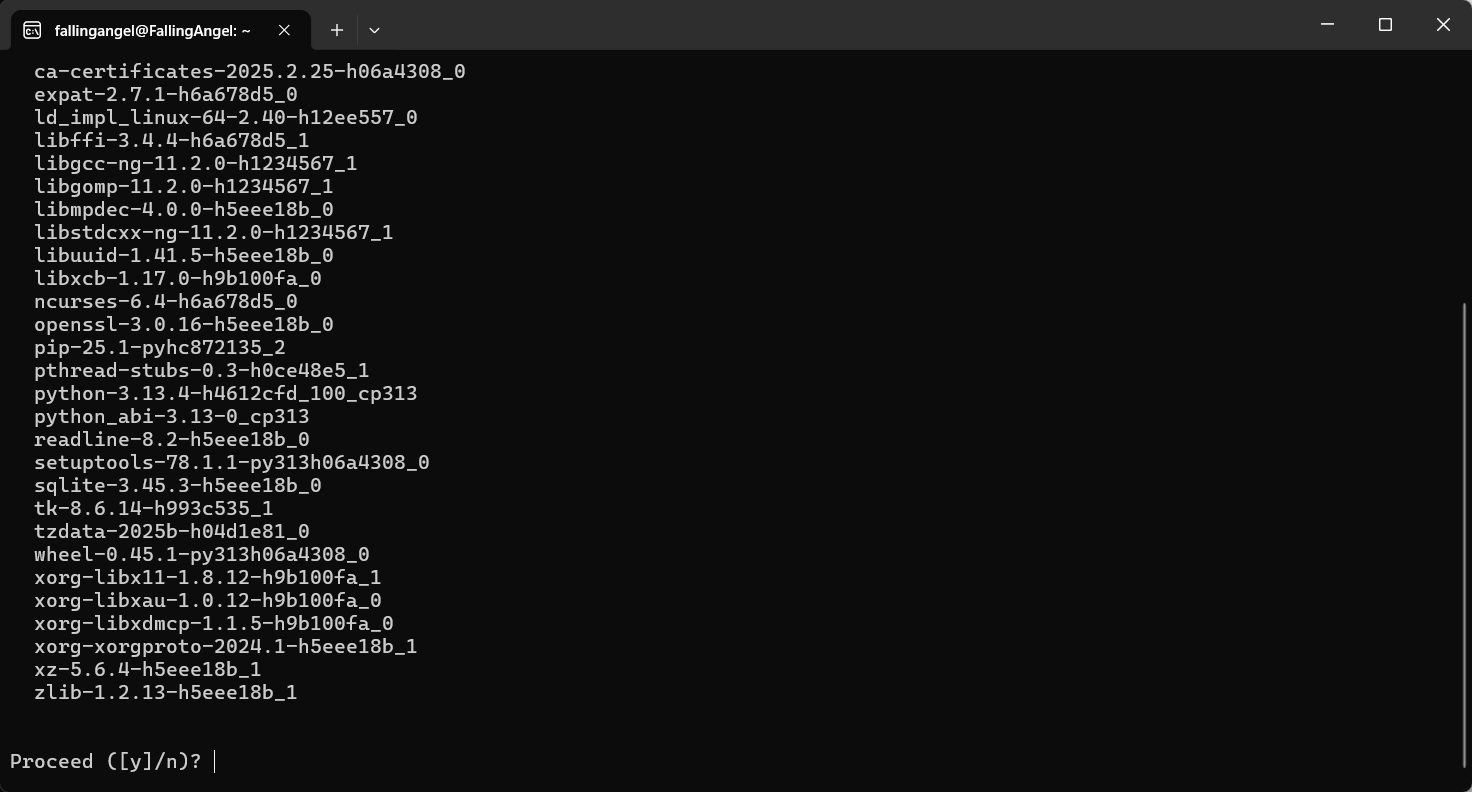Minimize the terminal window
The height and width of the screenshot is (792, 1472).
pyautogui.click(x=1327, y=24)
